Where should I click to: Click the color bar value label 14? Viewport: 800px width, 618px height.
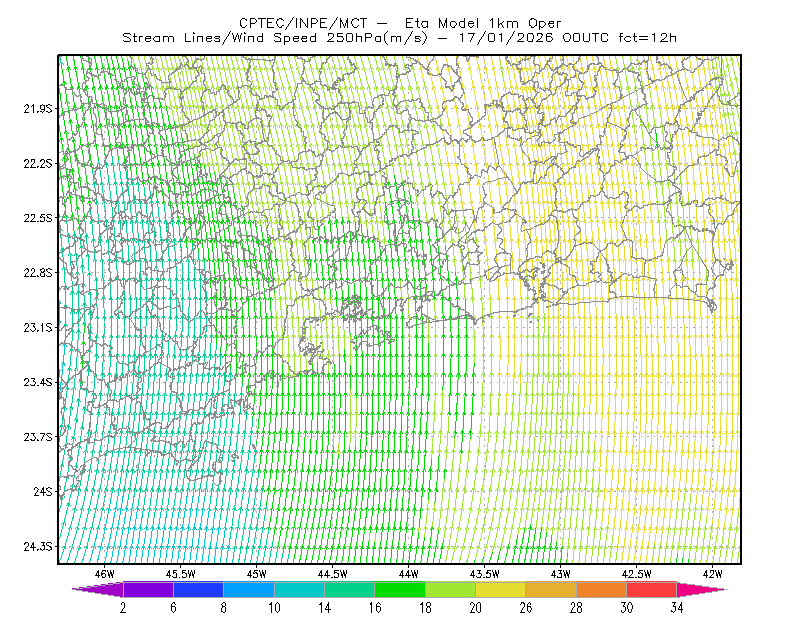324,608
